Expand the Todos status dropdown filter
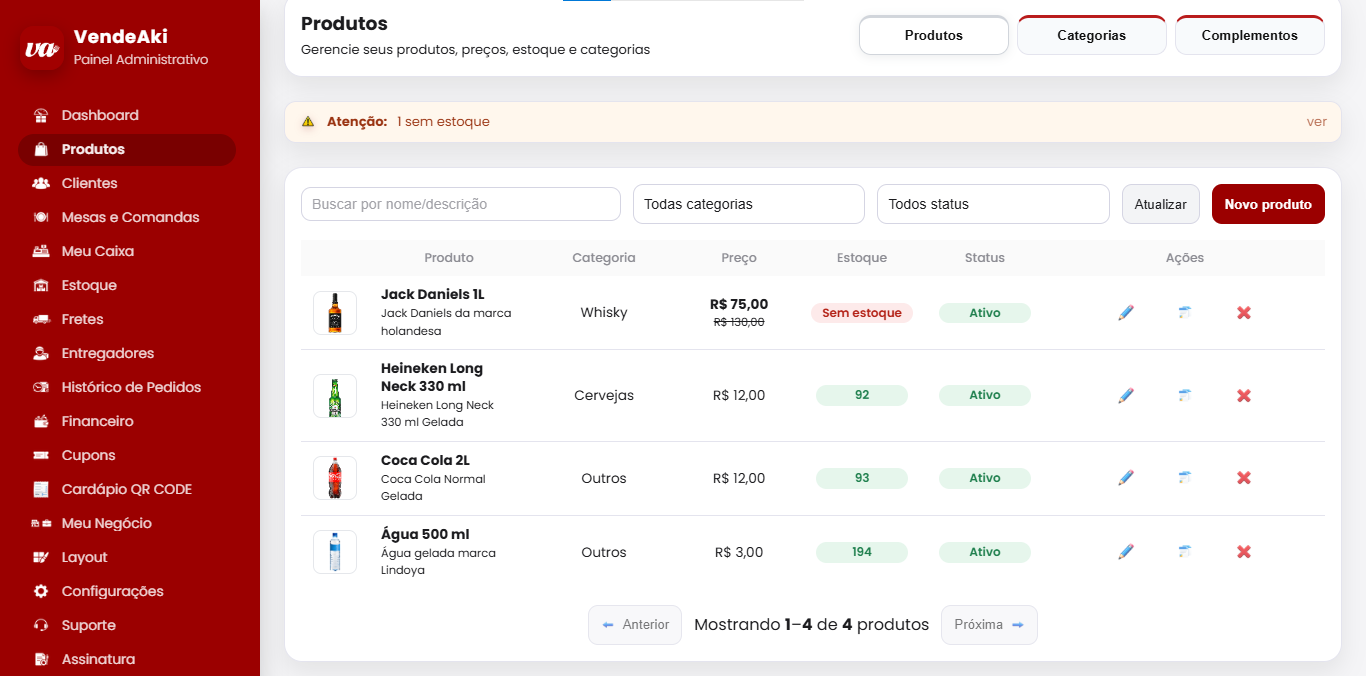 coord(992,204)
